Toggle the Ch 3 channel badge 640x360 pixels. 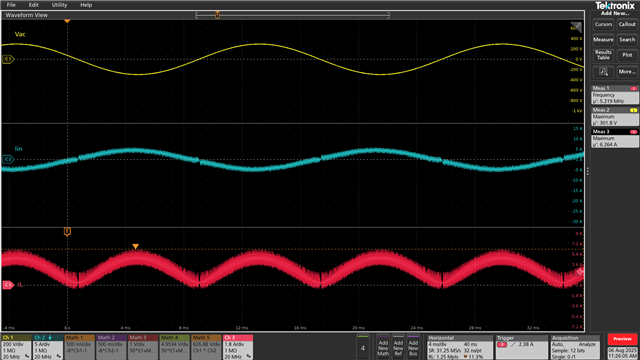point(238,347)
